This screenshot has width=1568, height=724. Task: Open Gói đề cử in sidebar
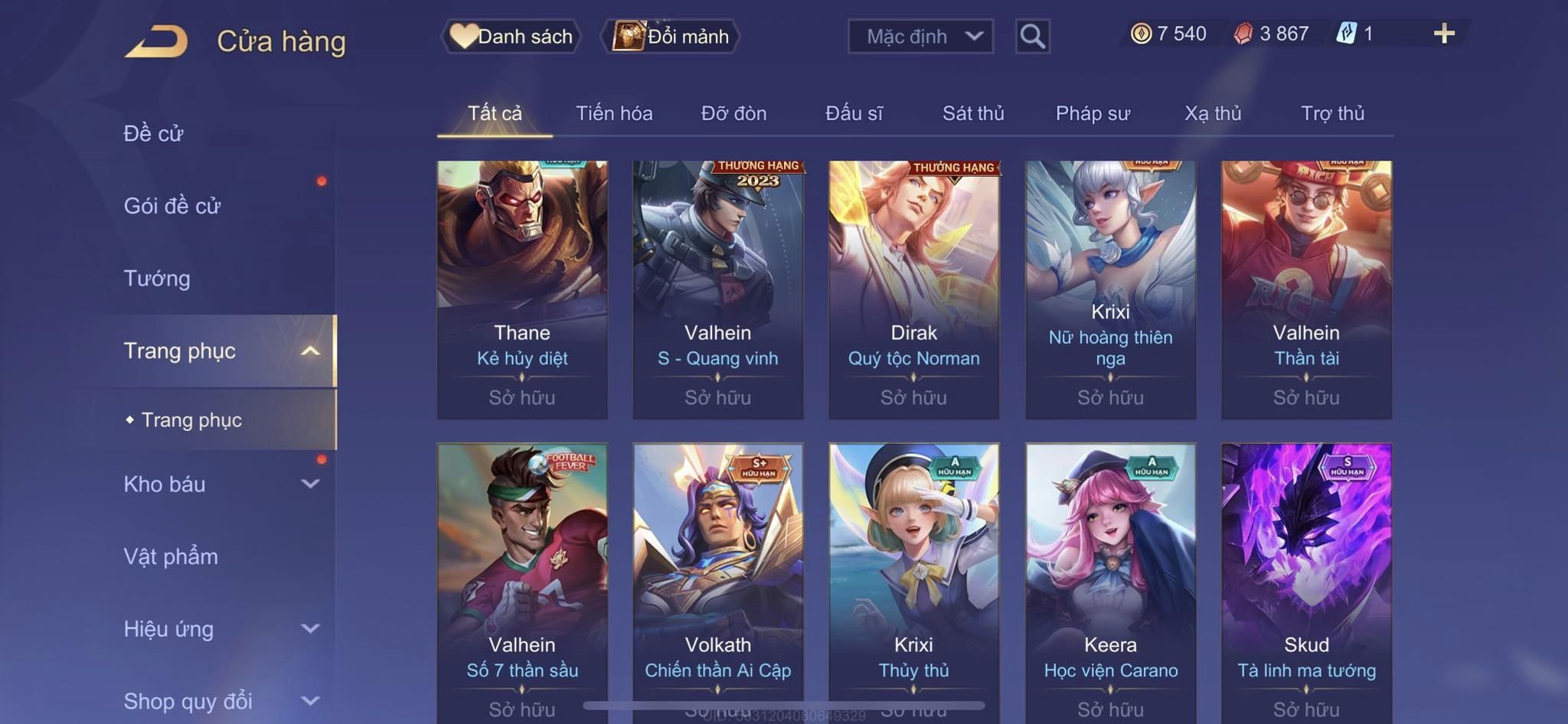[x=172, y=205]
